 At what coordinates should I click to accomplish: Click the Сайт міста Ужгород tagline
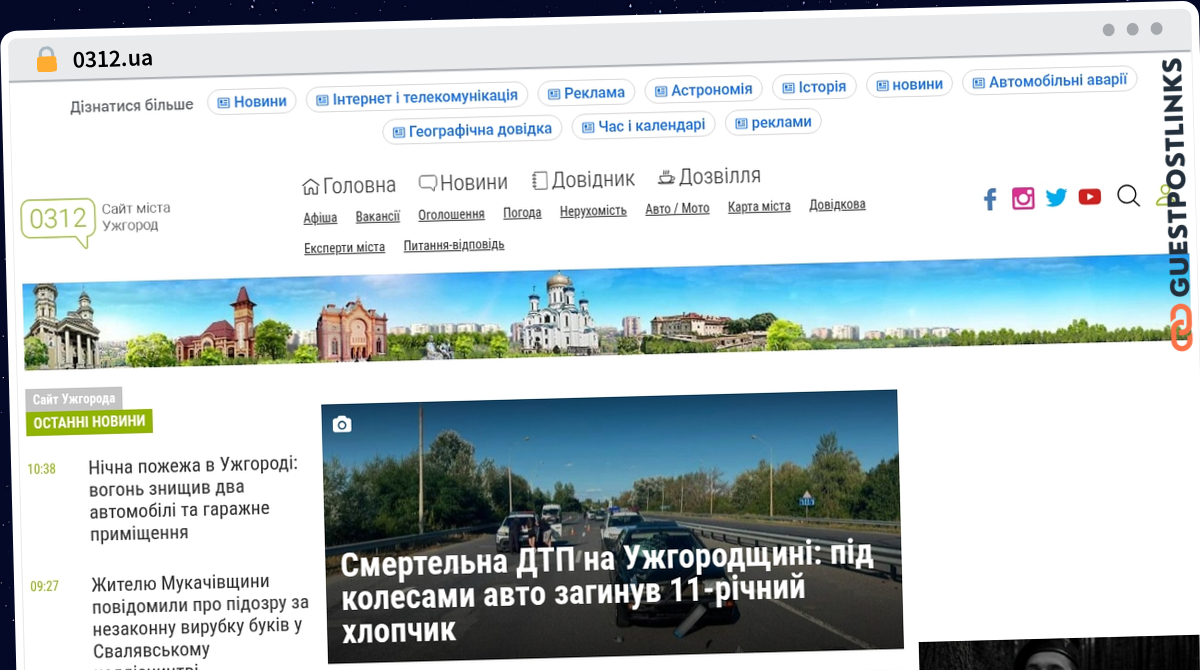click(x=136, y=216)
